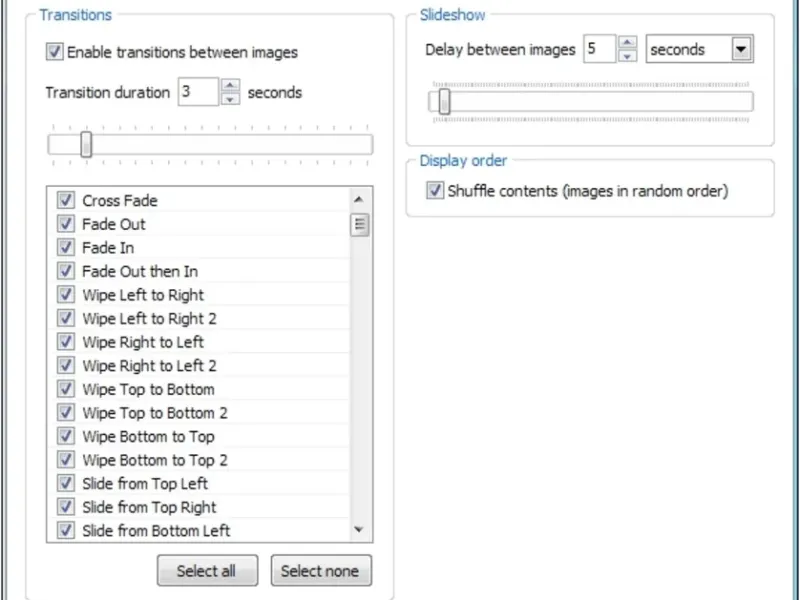Uncheck the Wipe Left to Right transition
The width and height of the screenshot is (800, 600).
coord(66,295)
